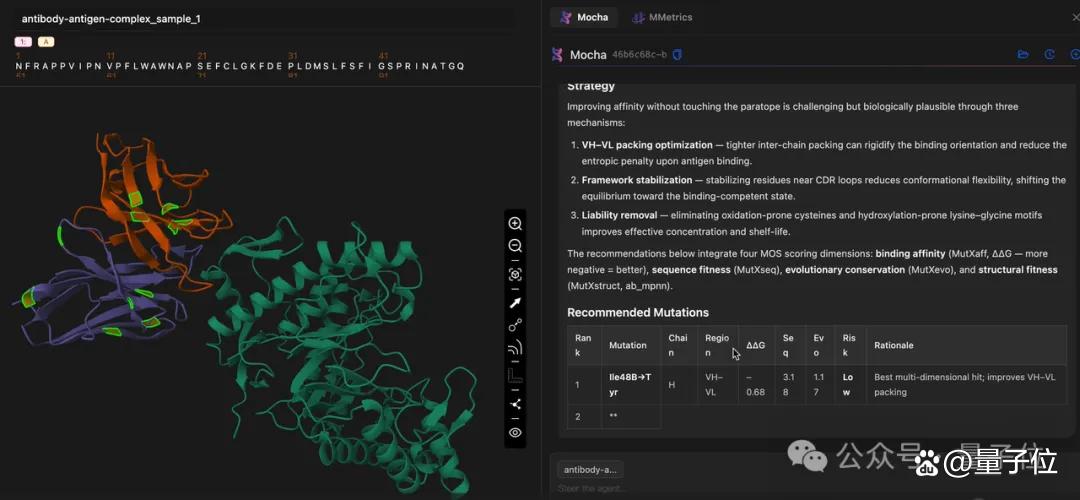Screen dimensions: 1080x500
Task: Zoom in on the protein structure
Action: click(515, 224)
